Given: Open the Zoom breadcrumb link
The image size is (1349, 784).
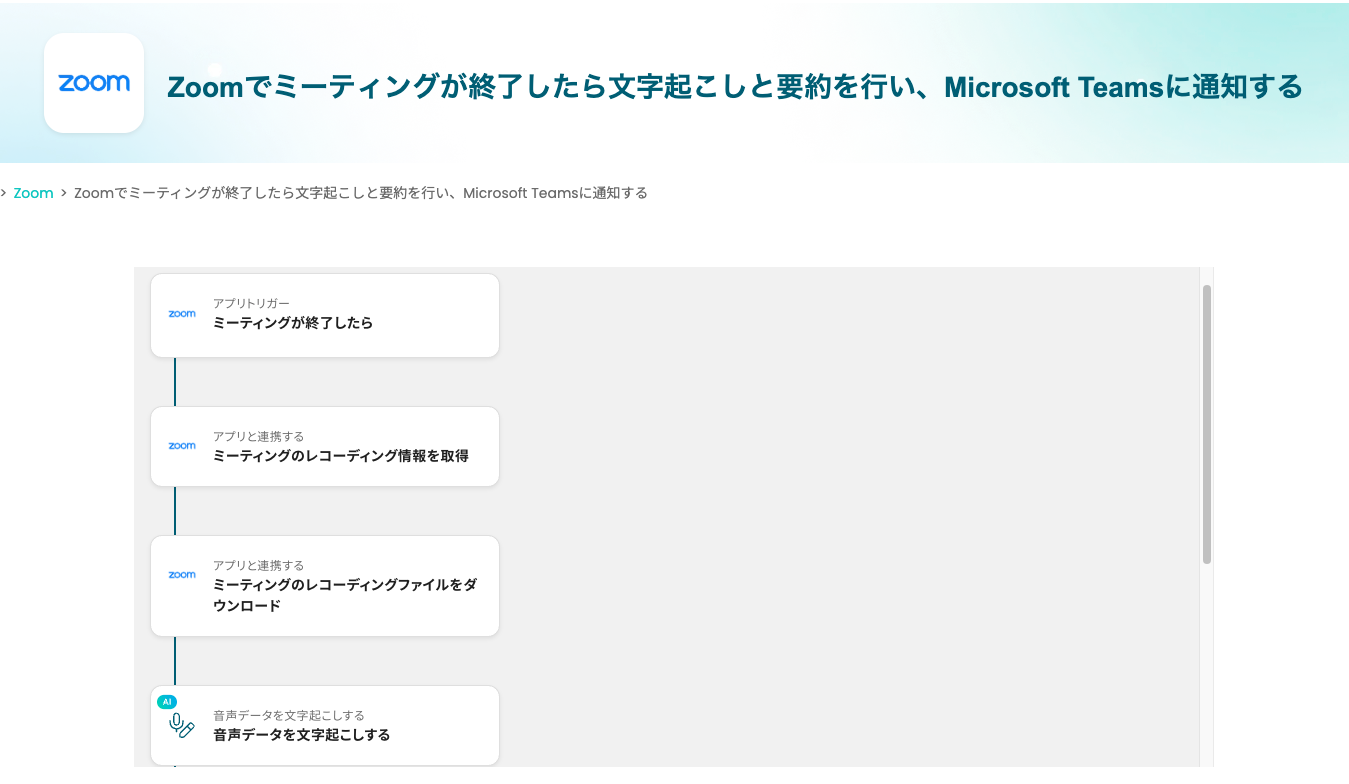Looking at the screenshot, I should coord(33,193).
